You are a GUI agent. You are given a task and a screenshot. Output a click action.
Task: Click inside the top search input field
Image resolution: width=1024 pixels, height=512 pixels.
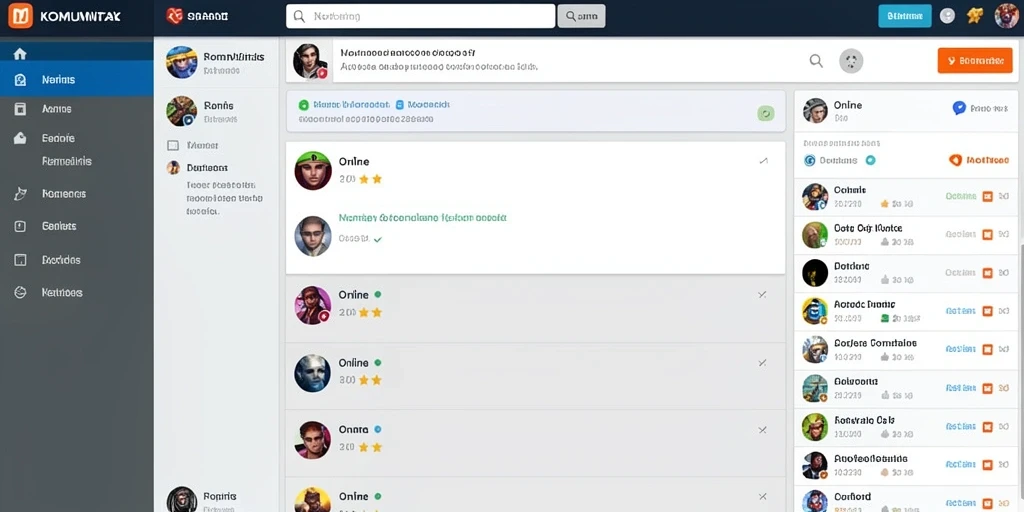click(x=421, y=16)
